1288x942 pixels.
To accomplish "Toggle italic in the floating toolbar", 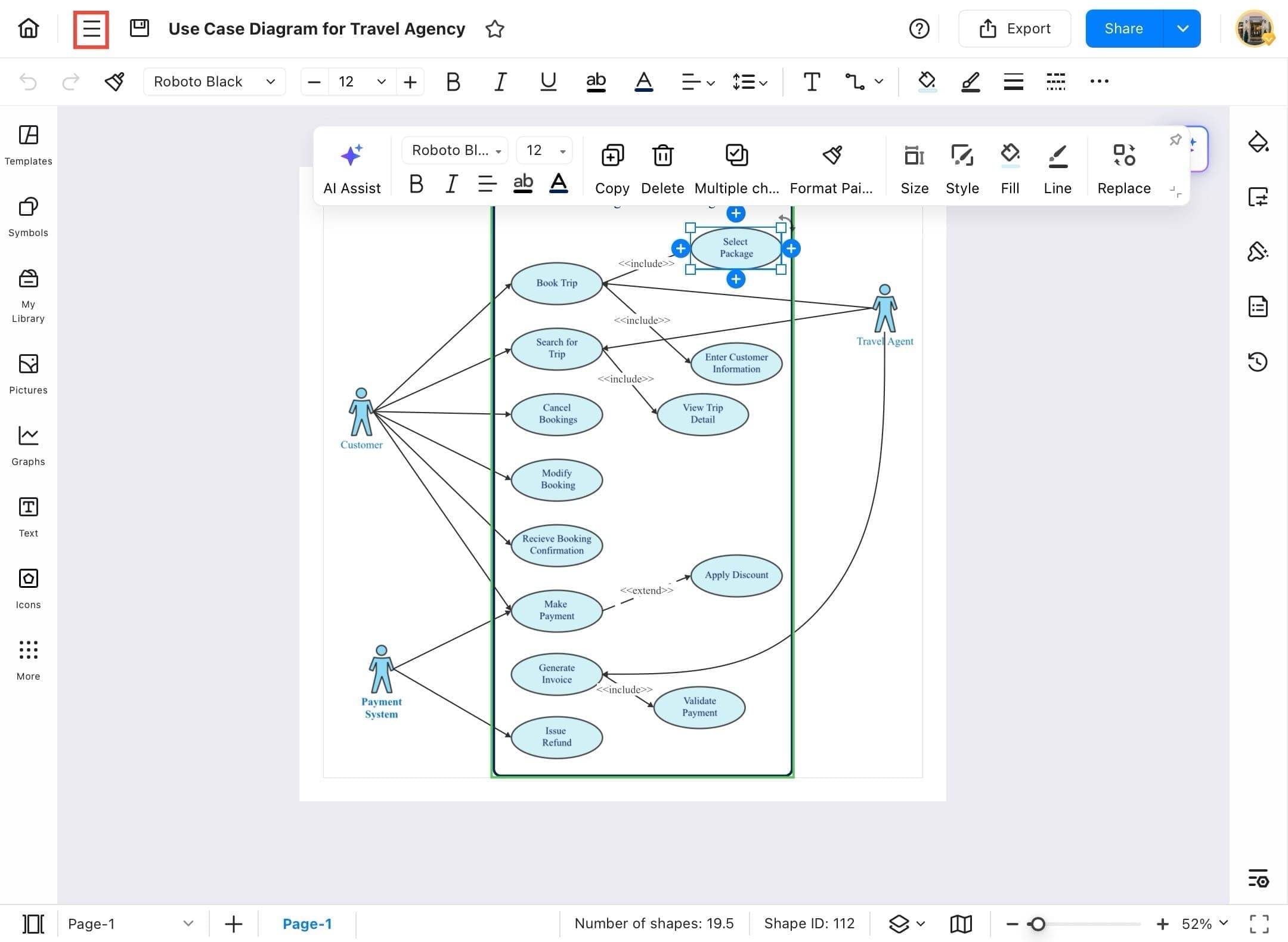I will point(451,184).
